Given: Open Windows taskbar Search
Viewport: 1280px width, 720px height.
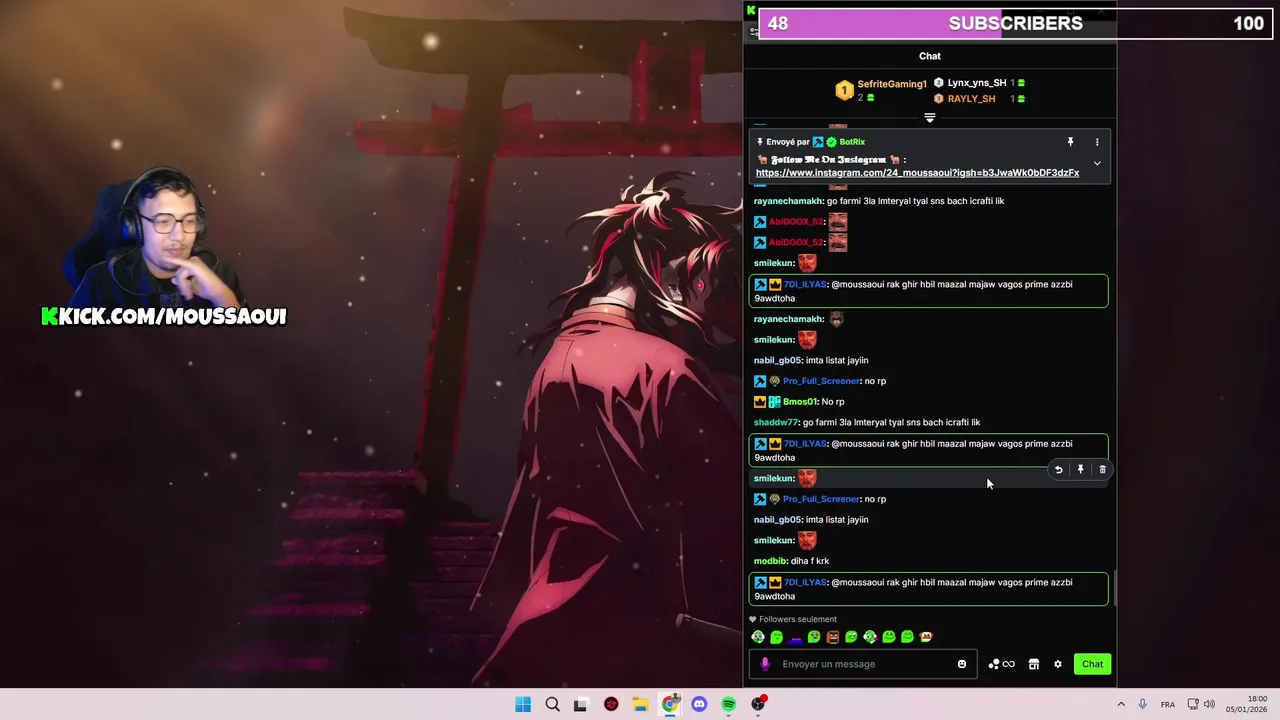Looking at the screenshot, I should (x=552, y=704).
